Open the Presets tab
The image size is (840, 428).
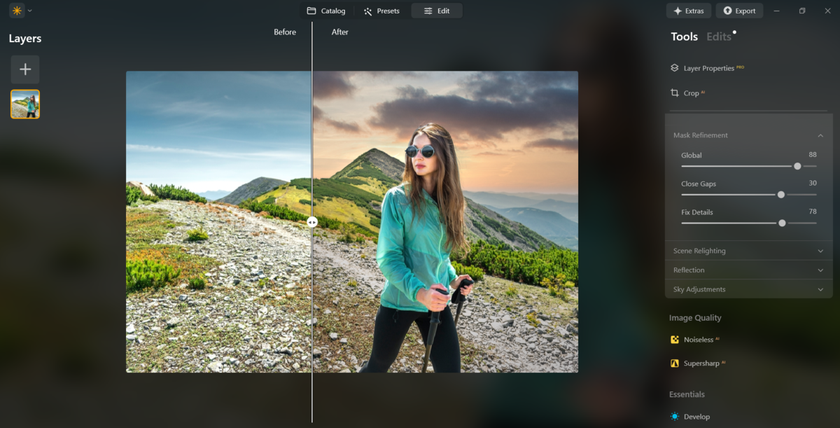click(381, 11)
